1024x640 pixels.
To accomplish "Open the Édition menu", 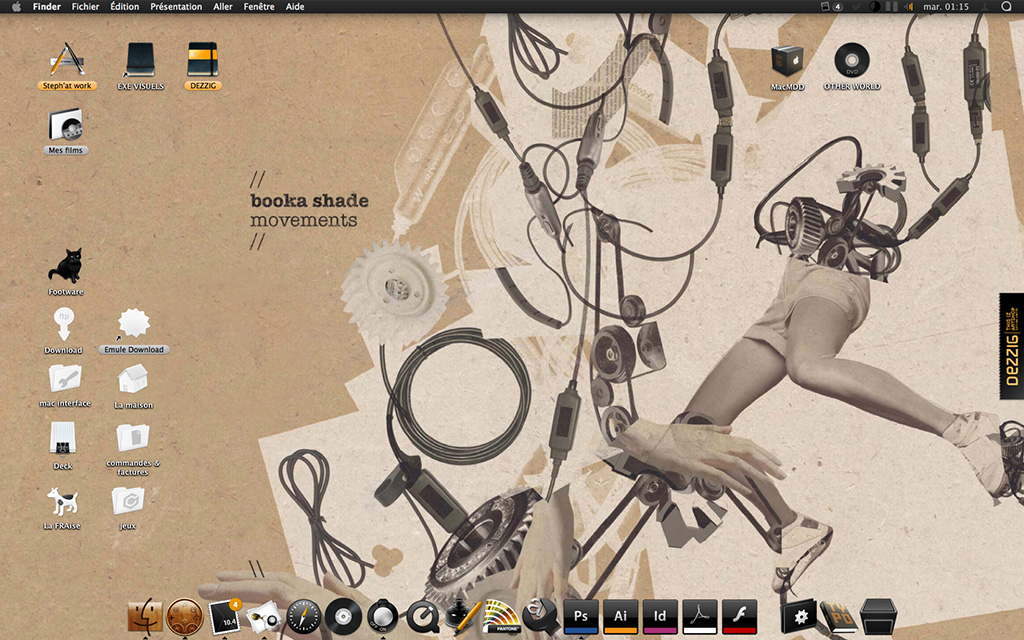I will tap(125, 7).
